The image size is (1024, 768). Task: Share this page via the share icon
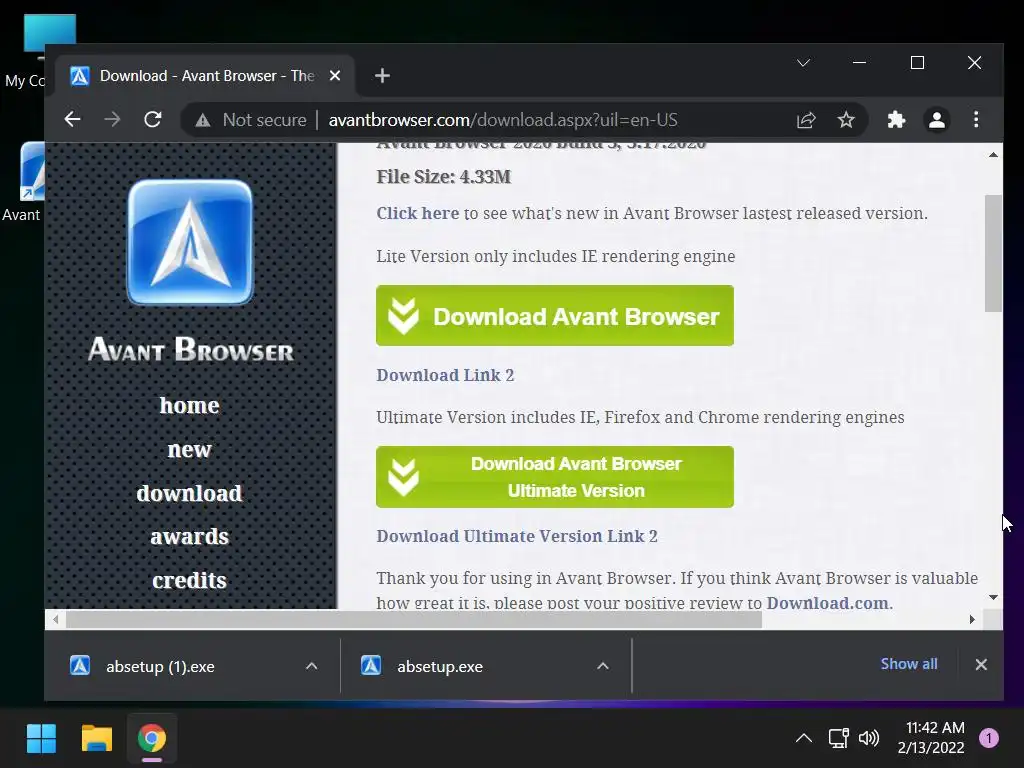tap(807, 120)
